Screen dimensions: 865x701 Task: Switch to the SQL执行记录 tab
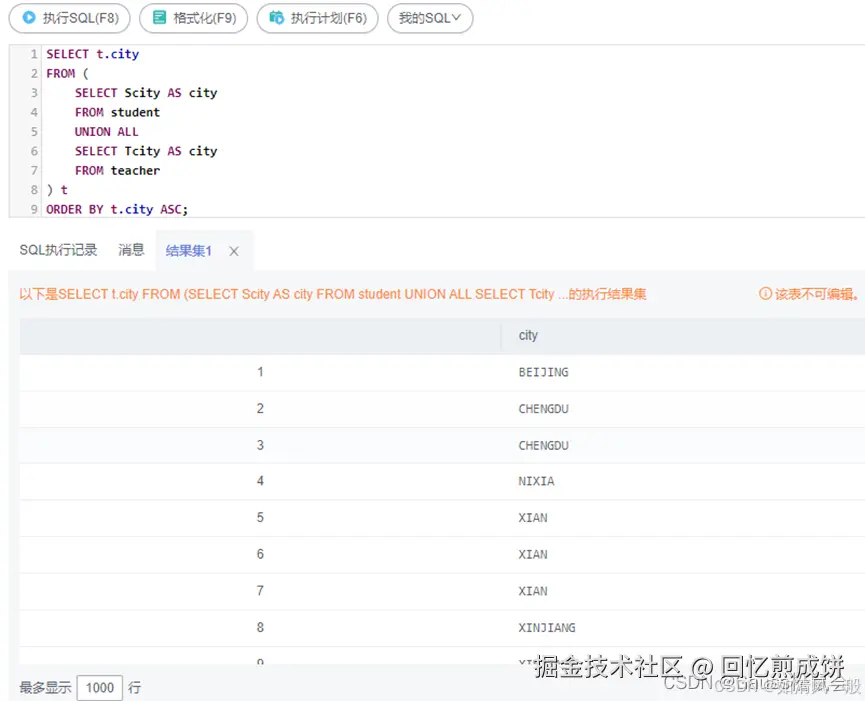click(58, 250)
